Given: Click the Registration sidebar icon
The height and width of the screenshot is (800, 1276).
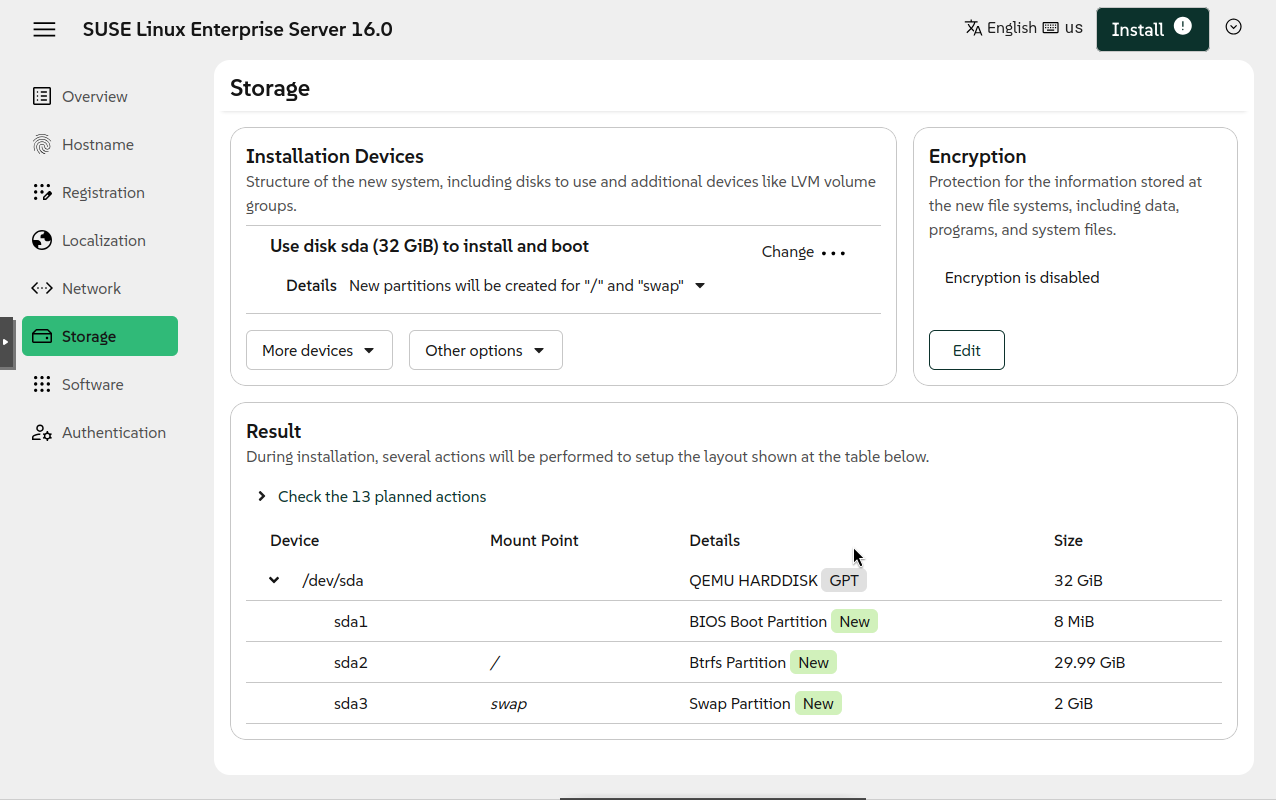Looking at the screenshot, I should click(42, 192).
